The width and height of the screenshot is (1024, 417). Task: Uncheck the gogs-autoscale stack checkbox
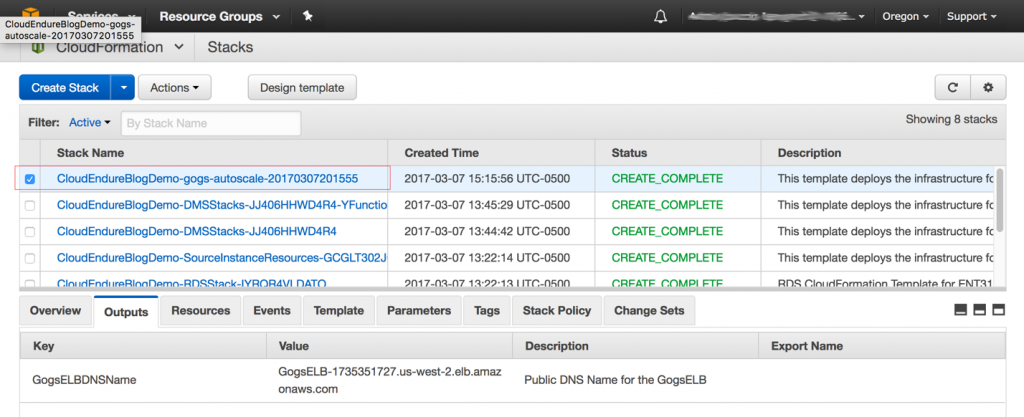(30, 179)
